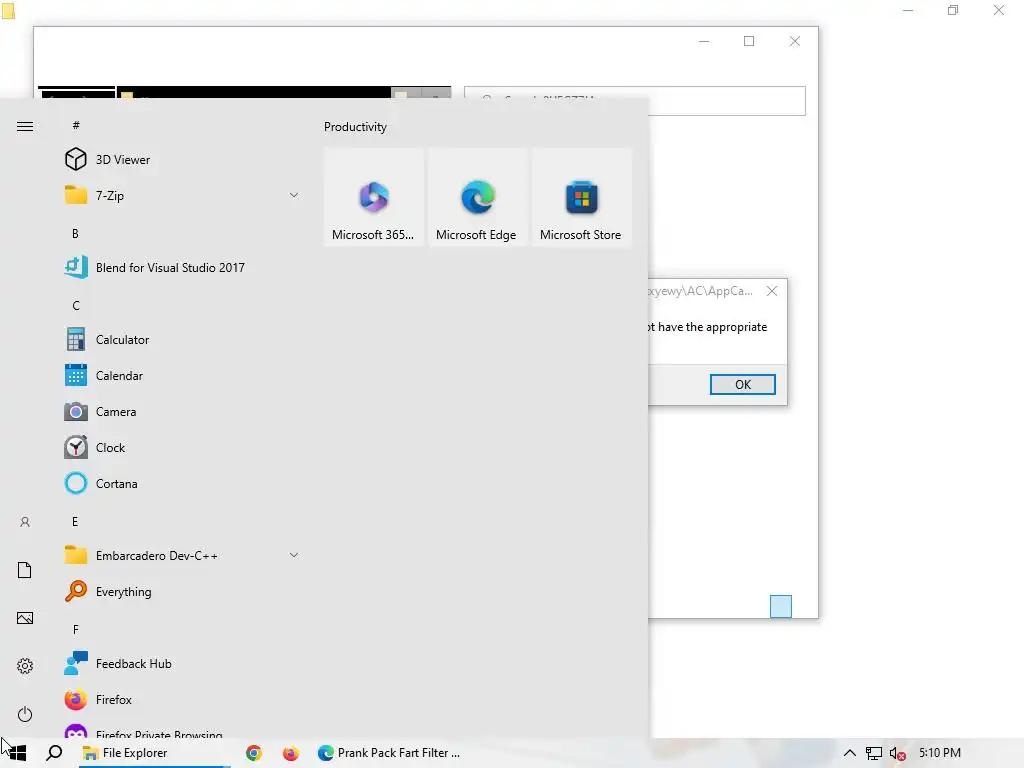Open network status tray icon
This screenshot has height=768, width=1024.
874,753
